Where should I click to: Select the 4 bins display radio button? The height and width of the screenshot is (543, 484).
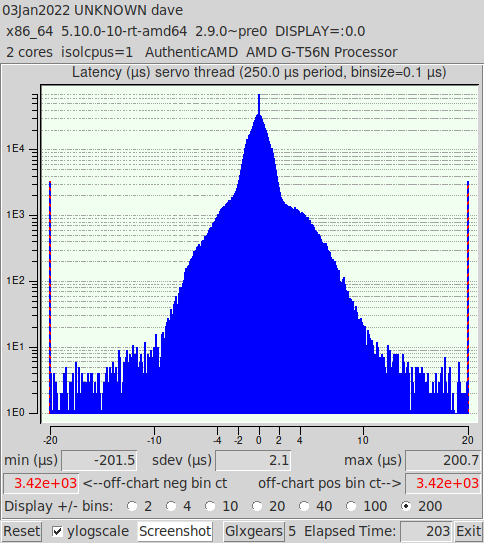click(x=171, y=506)
